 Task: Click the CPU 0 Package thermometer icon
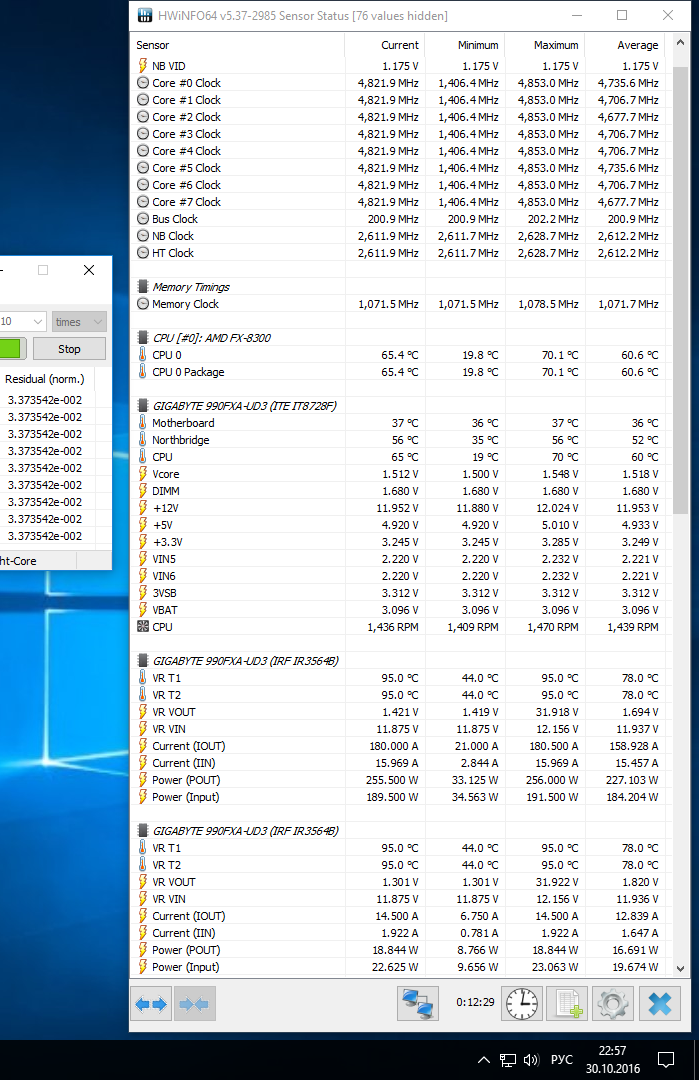pyautogui.click(x=143, y=371)
